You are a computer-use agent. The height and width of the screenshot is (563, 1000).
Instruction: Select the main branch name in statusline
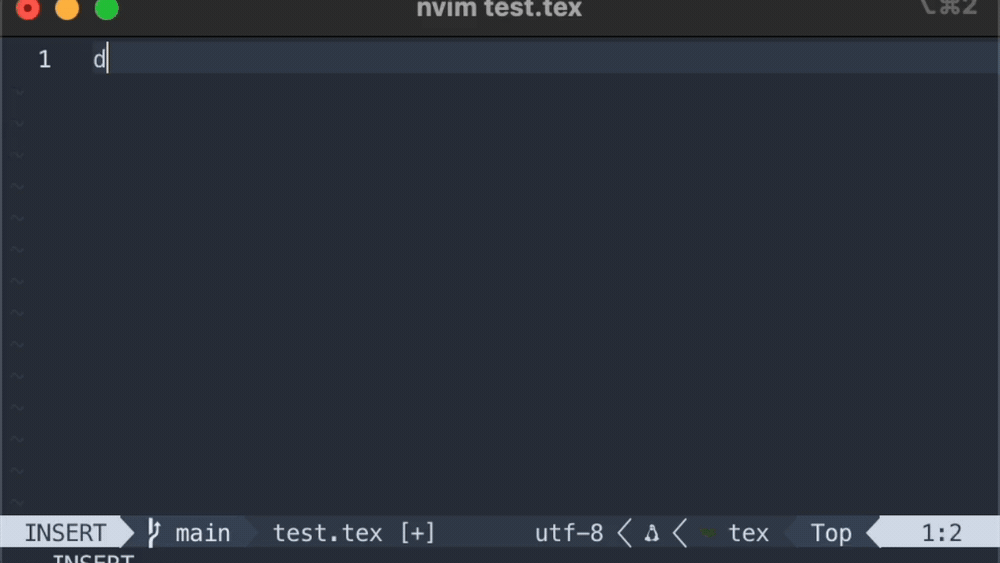coord(203,533)
